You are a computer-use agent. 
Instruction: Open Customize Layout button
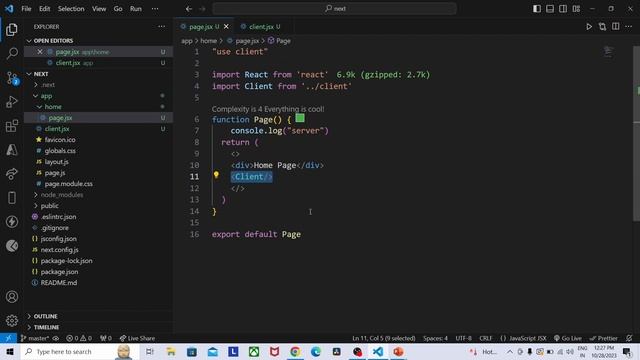576,9
